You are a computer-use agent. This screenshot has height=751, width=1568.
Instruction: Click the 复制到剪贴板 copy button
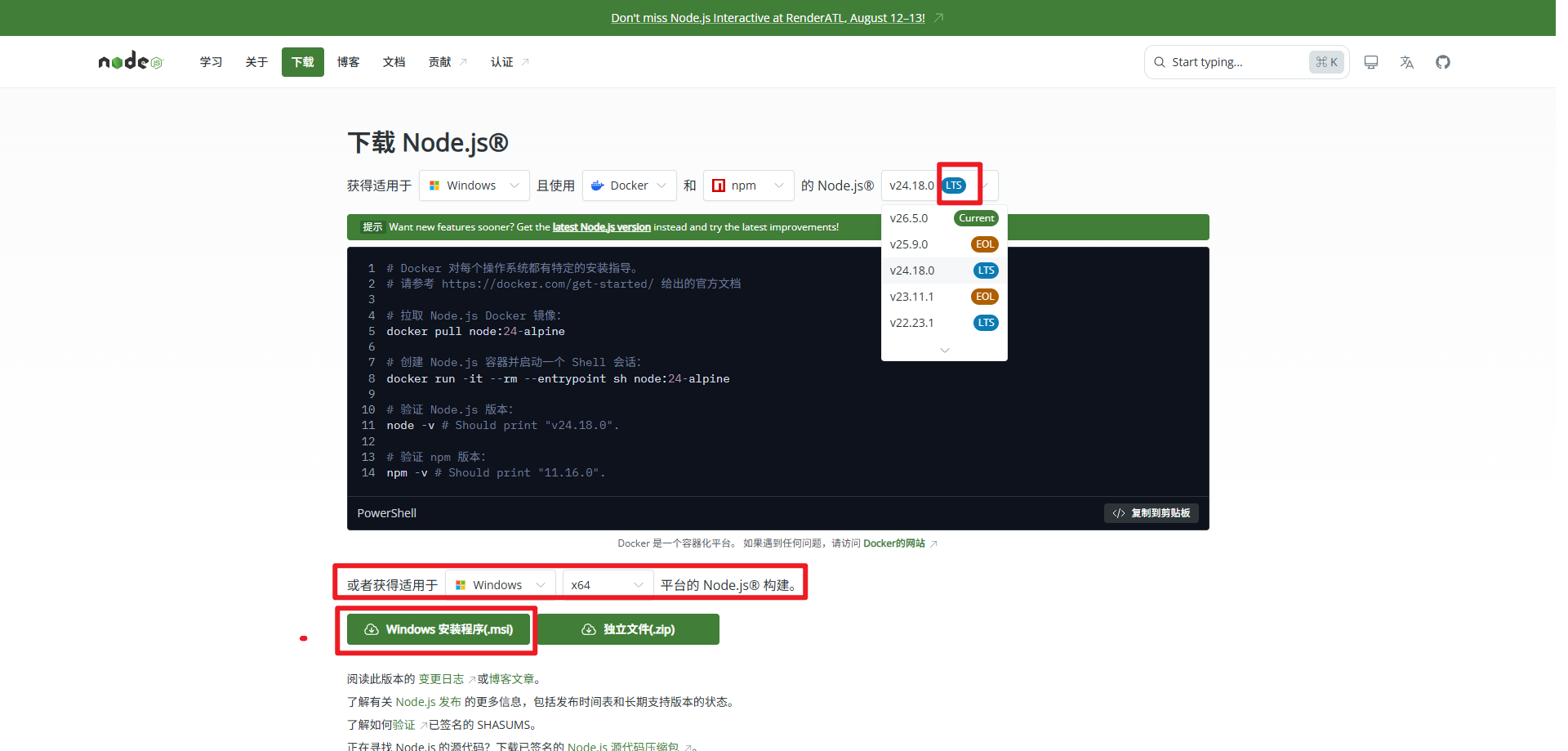click(x=1151, y=513)
